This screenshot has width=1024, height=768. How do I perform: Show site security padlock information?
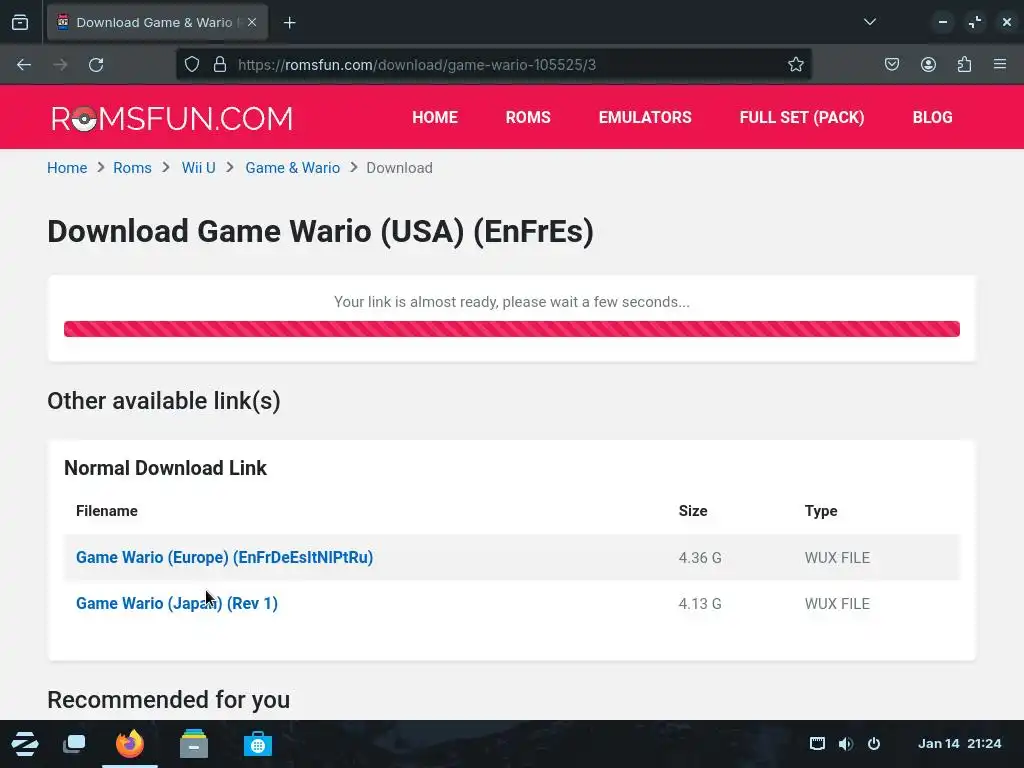(x=220, y=65)
